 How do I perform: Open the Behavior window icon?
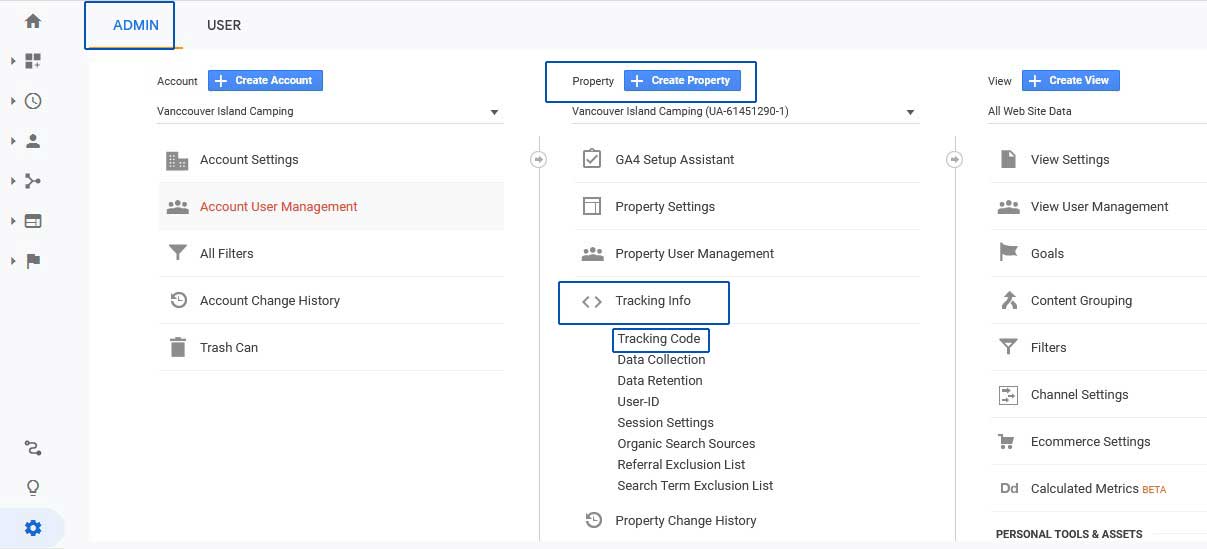tap(33, 221)
